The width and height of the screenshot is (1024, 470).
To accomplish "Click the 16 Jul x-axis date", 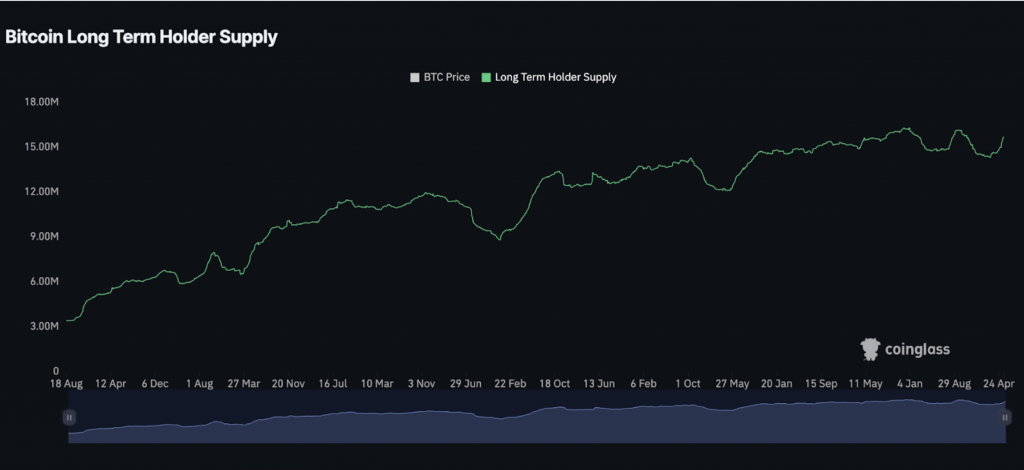I will (x=332, y=384).
